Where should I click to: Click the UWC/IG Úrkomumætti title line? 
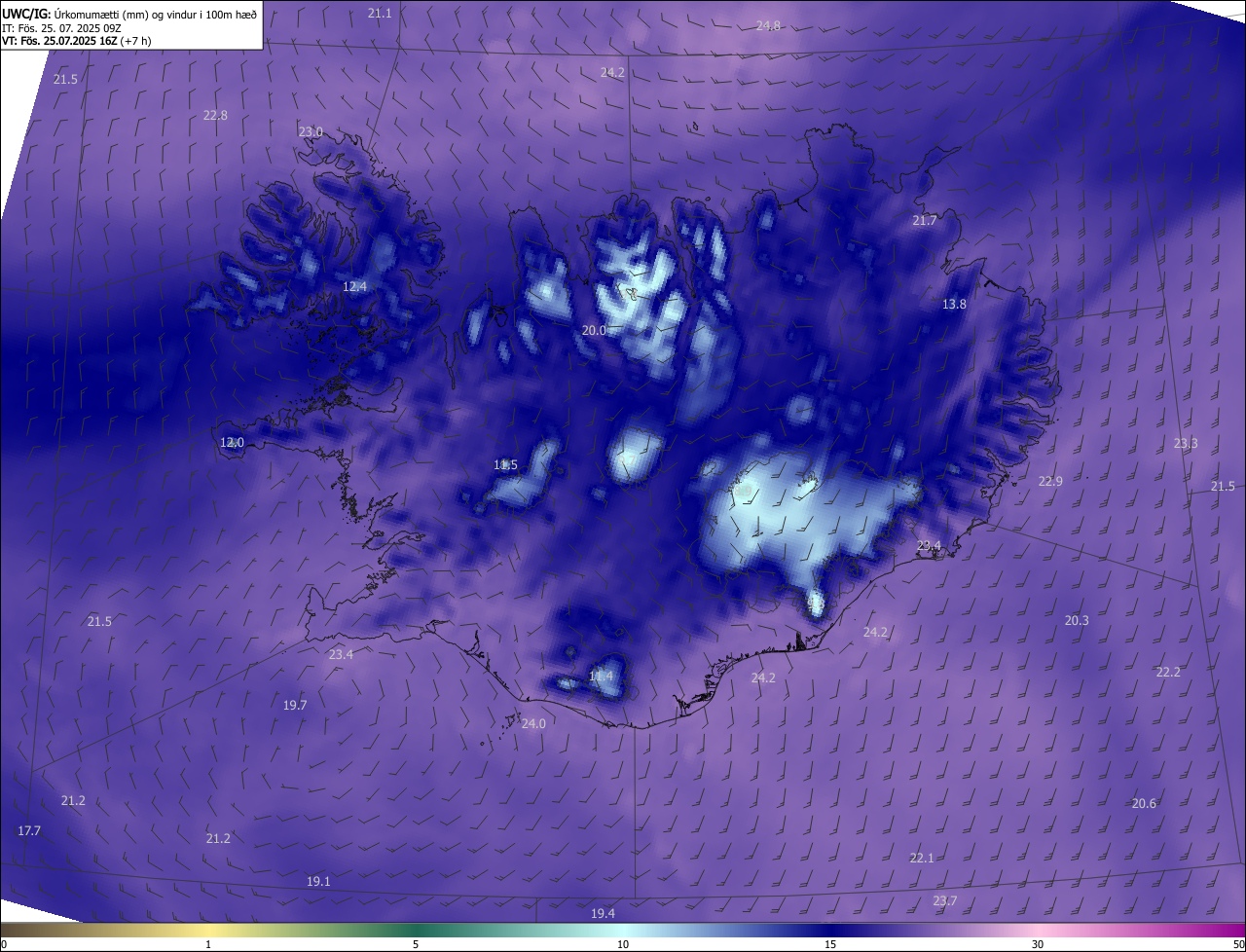pyautogui.click(x=129, y=13)
